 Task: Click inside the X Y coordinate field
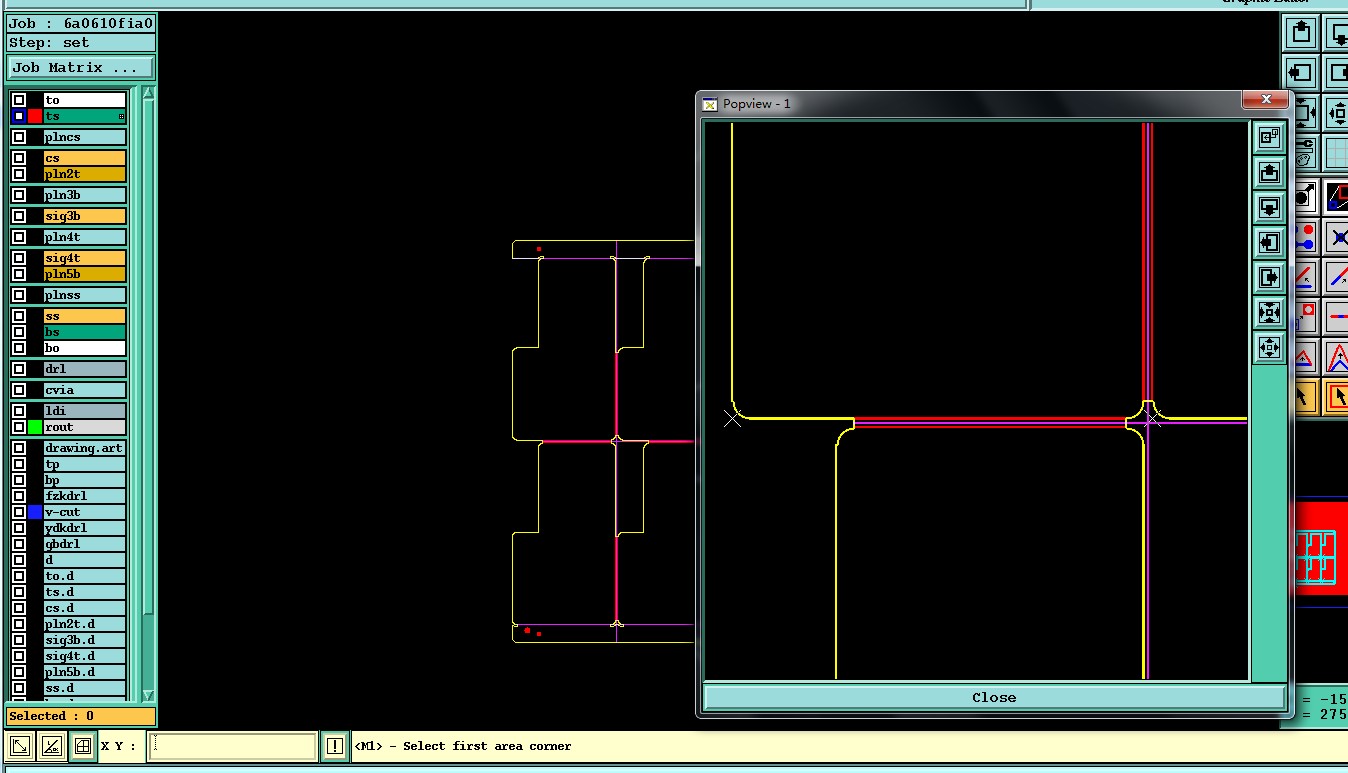pos(233,746)
